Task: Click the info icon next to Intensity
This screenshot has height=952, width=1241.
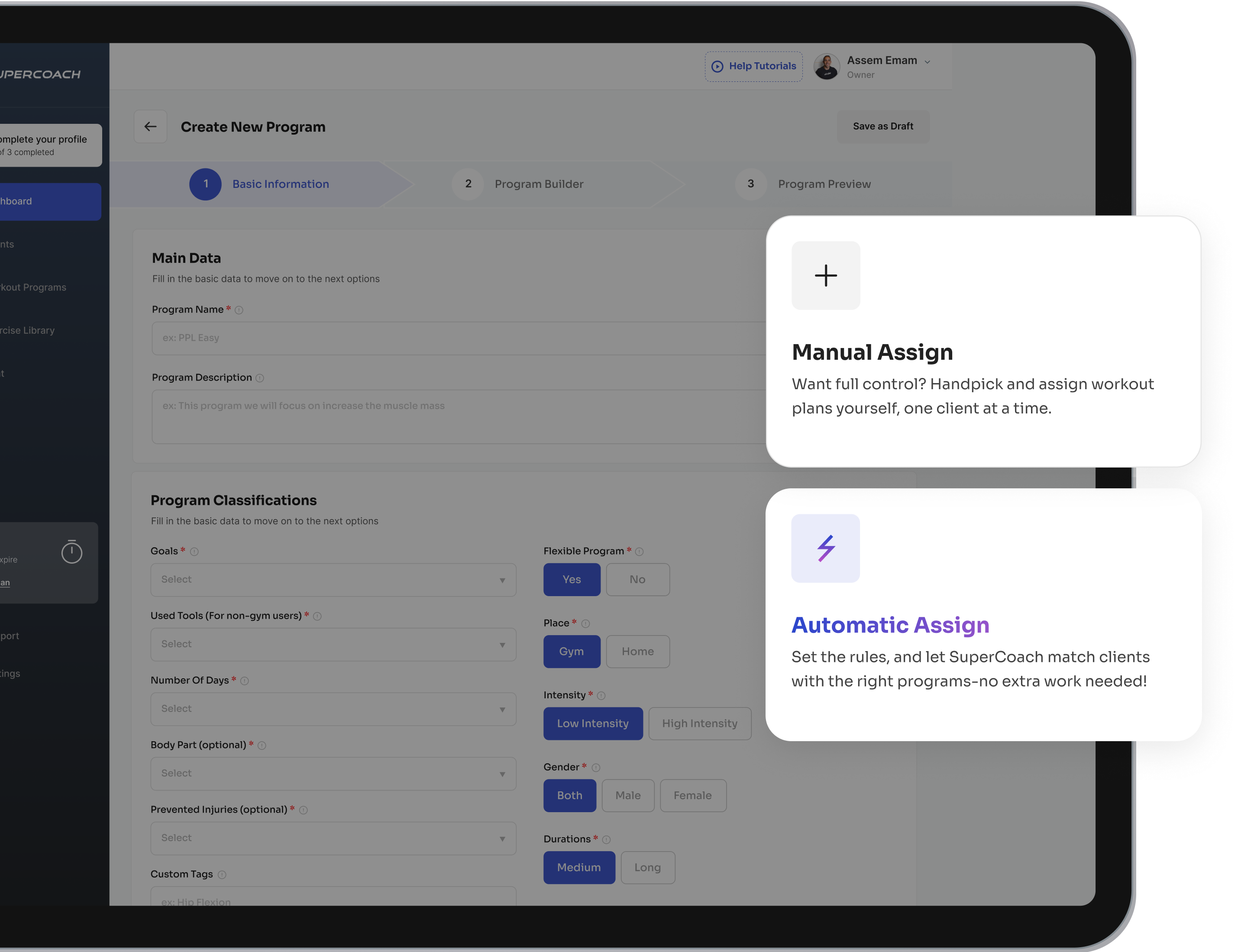Action: (x=601, y=695)
